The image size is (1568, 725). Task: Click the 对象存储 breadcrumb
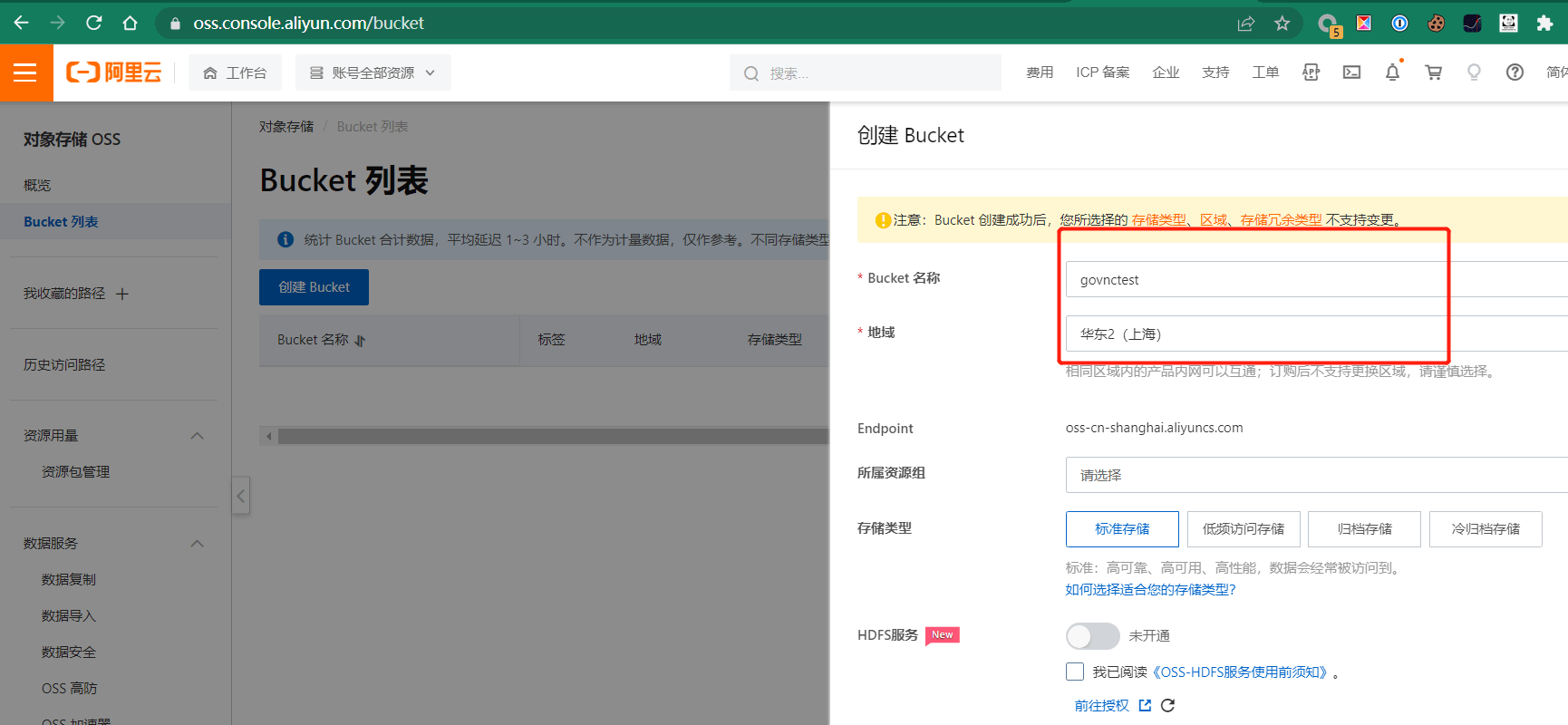click(286, 127)
